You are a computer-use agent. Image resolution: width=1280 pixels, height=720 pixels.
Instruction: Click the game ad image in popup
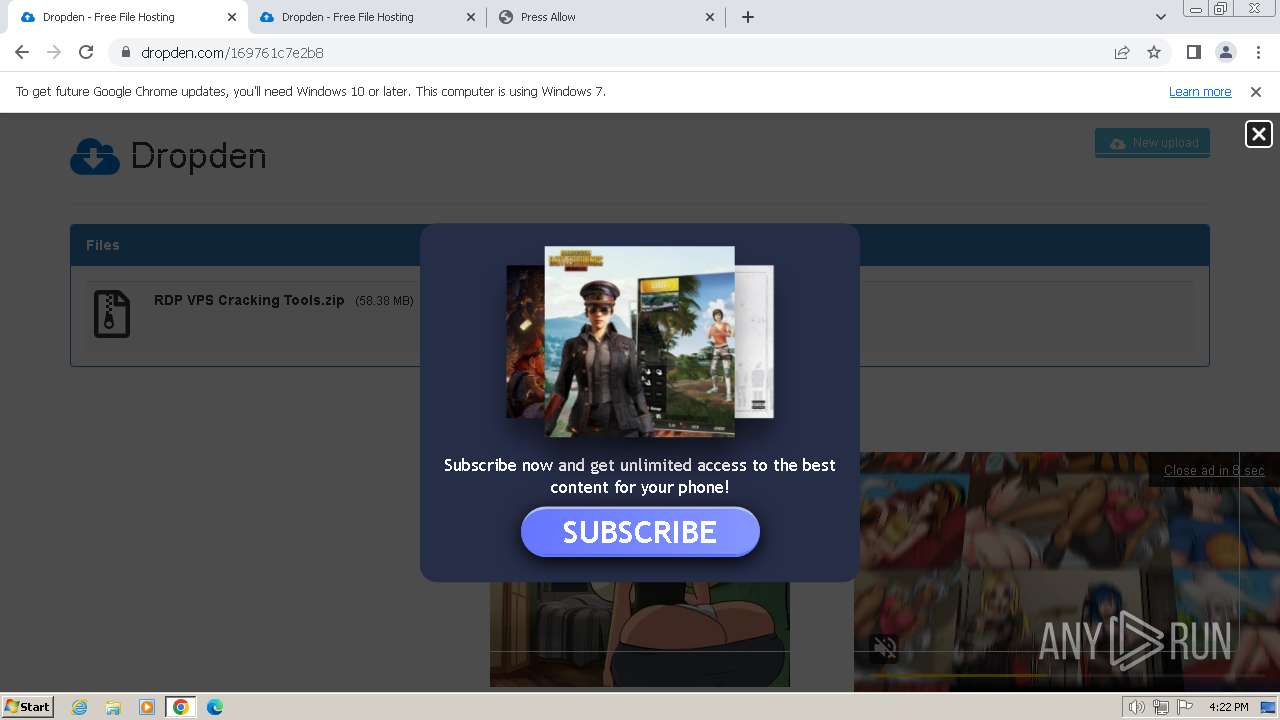pos(640,342)
